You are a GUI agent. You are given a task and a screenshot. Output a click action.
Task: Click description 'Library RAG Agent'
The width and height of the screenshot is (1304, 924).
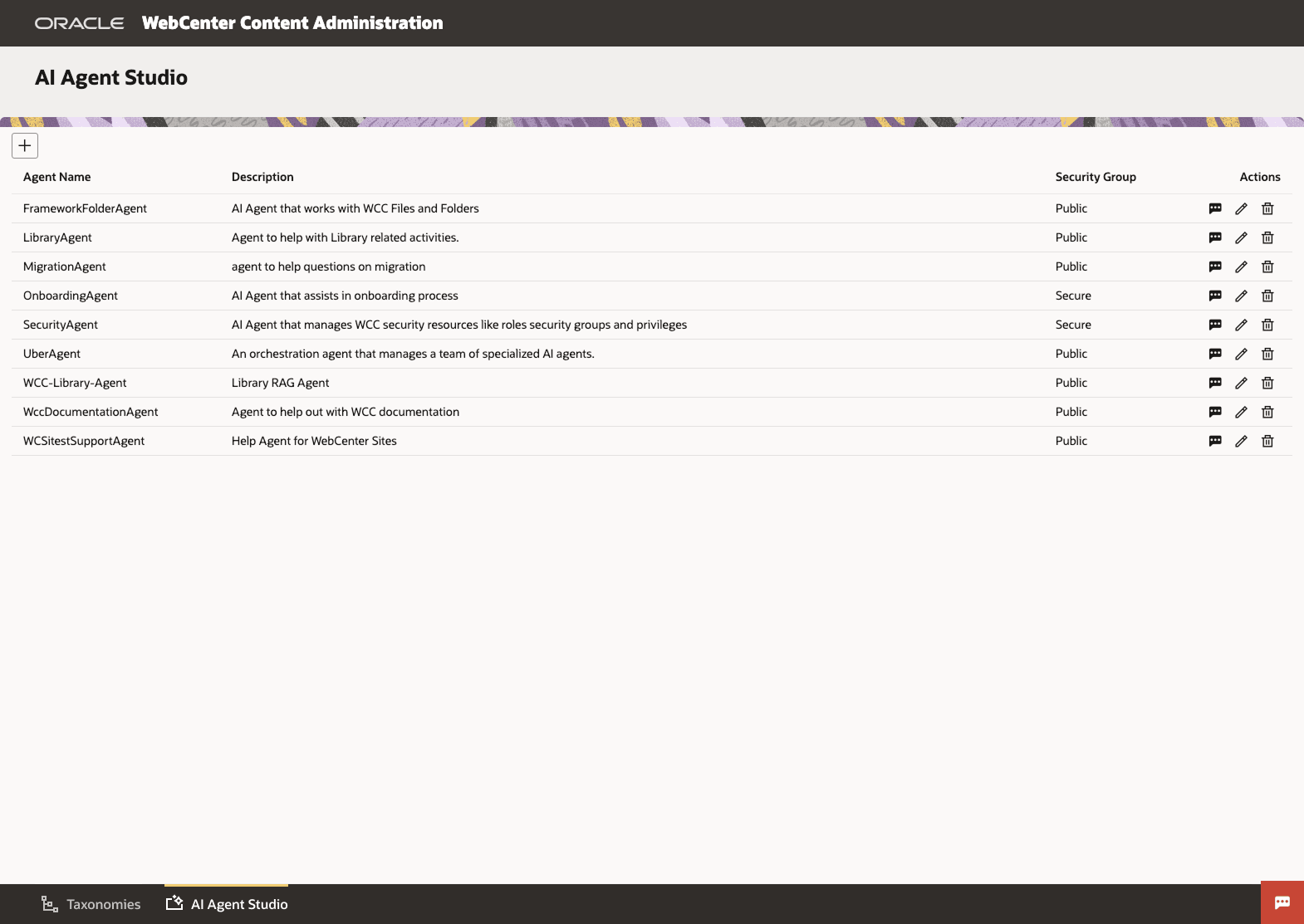(x=281, y=383)
